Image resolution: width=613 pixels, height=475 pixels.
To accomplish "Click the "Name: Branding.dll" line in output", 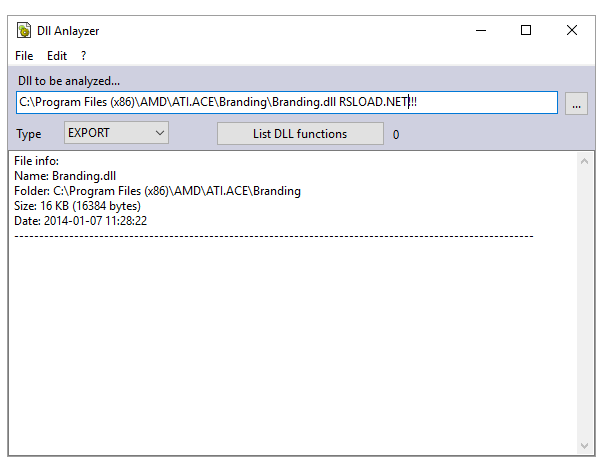I will (65, 176).
